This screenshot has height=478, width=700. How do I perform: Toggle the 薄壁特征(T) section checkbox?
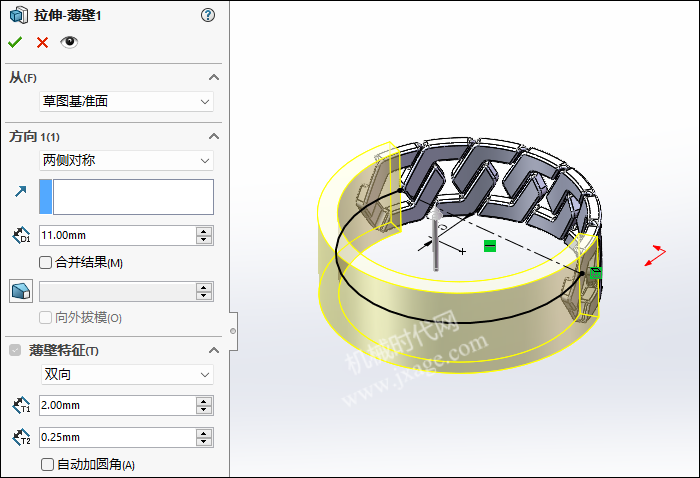click(15, 350)
